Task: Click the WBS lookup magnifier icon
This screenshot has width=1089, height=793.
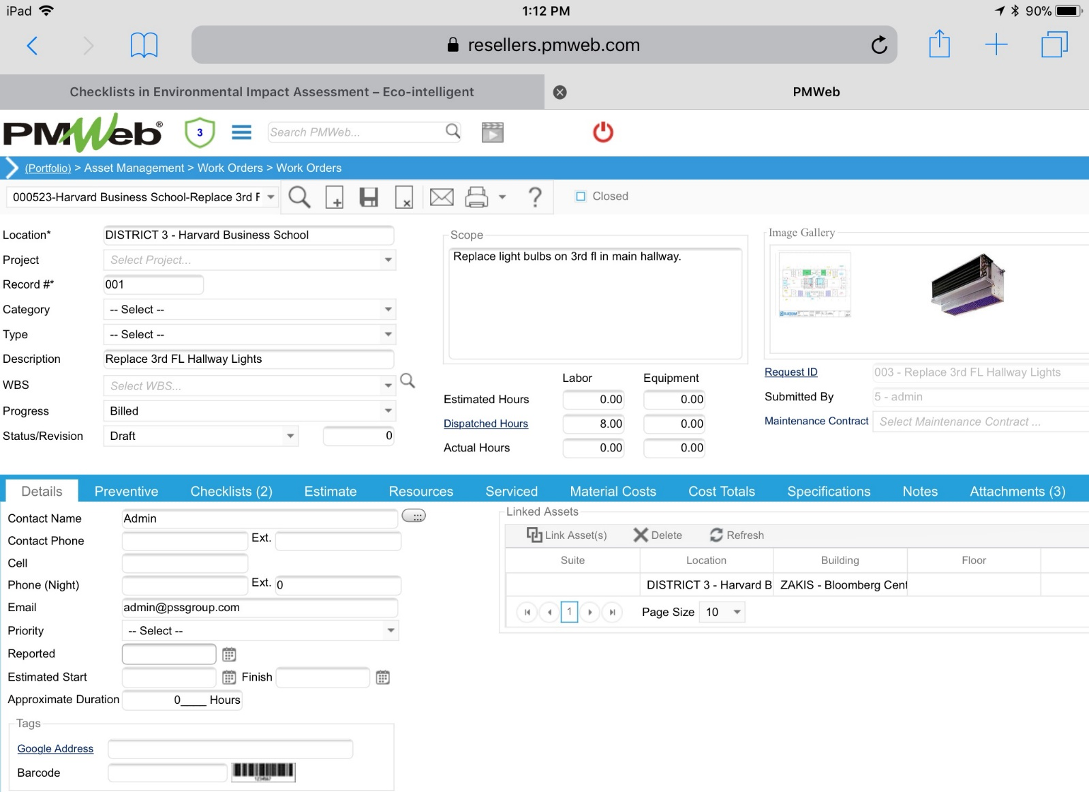Action: (408, 381)
